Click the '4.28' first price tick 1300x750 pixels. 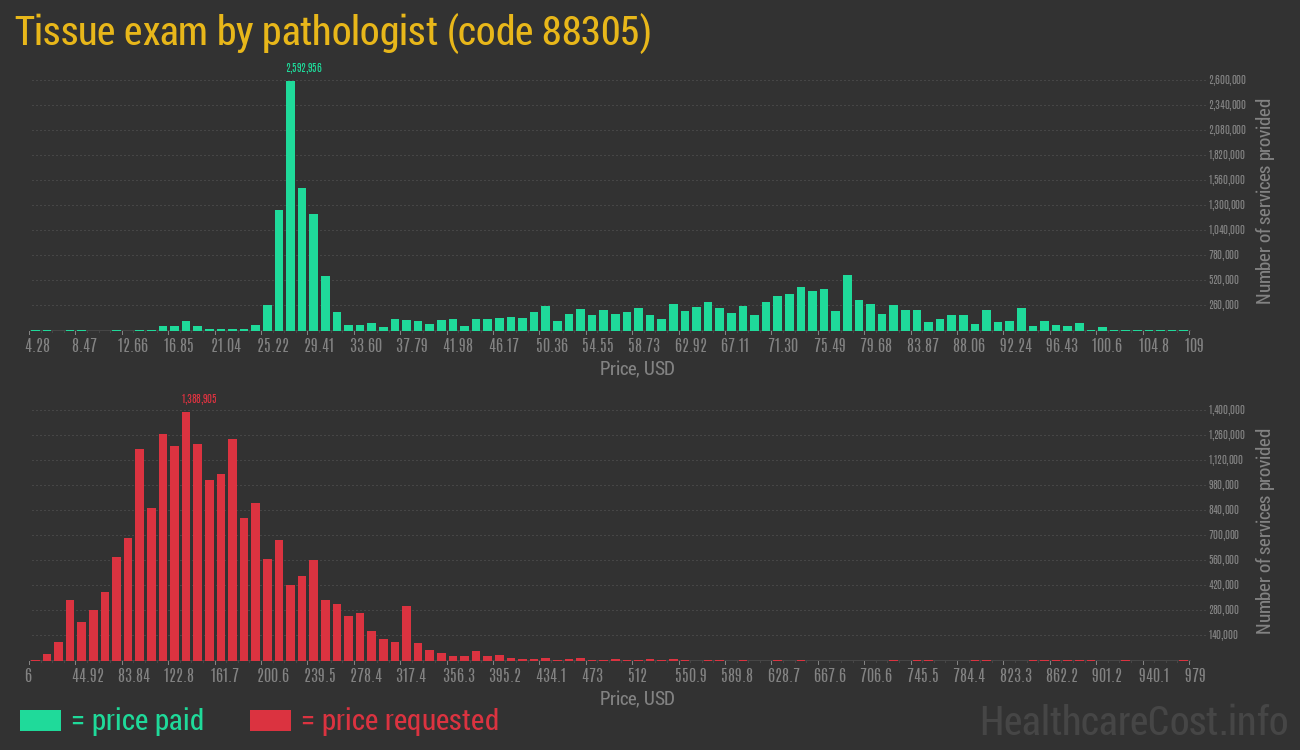pos(38,345)
